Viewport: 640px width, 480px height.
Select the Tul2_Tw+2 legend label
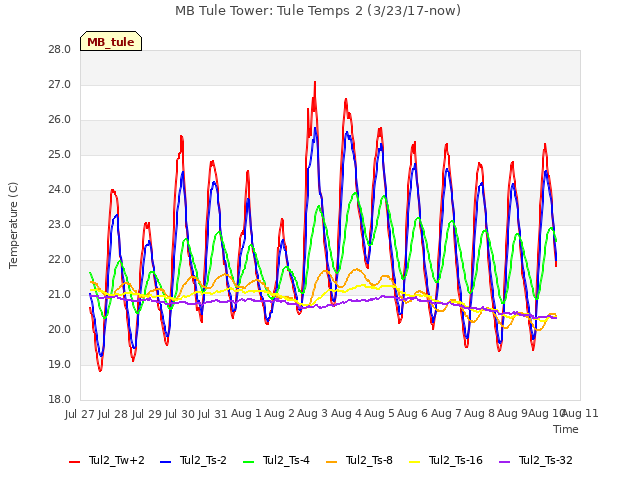117,460
